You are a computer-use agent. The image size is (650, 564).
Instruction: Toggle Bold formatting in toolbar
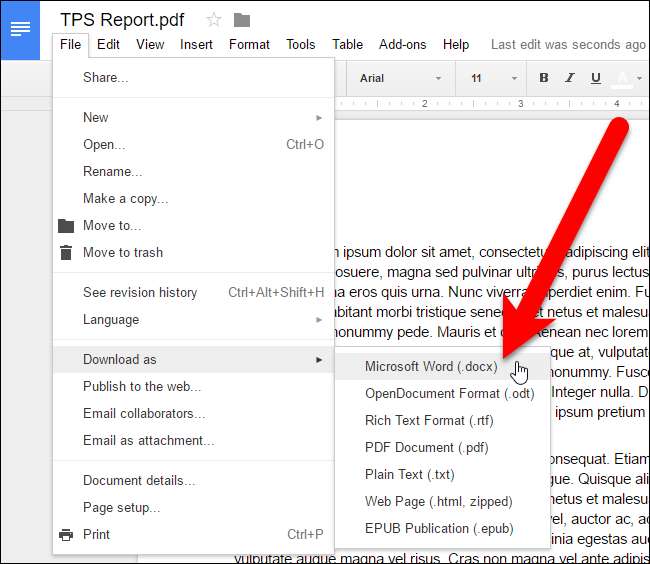(x=544, y=78)
